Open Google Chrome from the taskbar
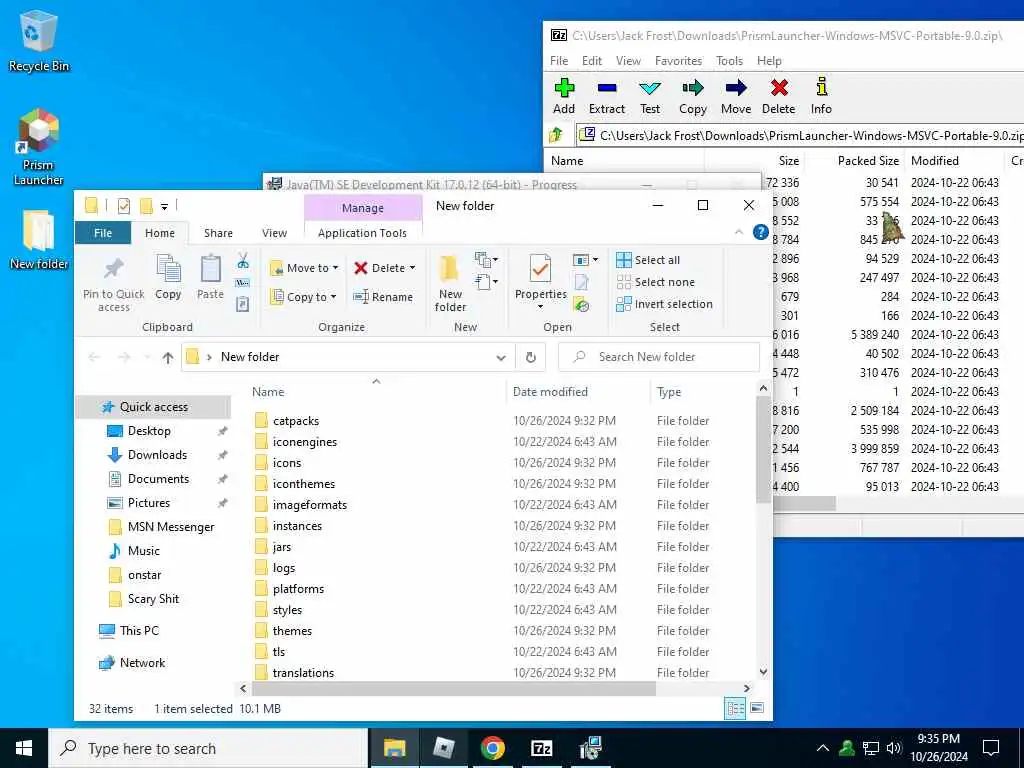The width and height of the screenshot is (1024, 768). click(x=492, y=748)
